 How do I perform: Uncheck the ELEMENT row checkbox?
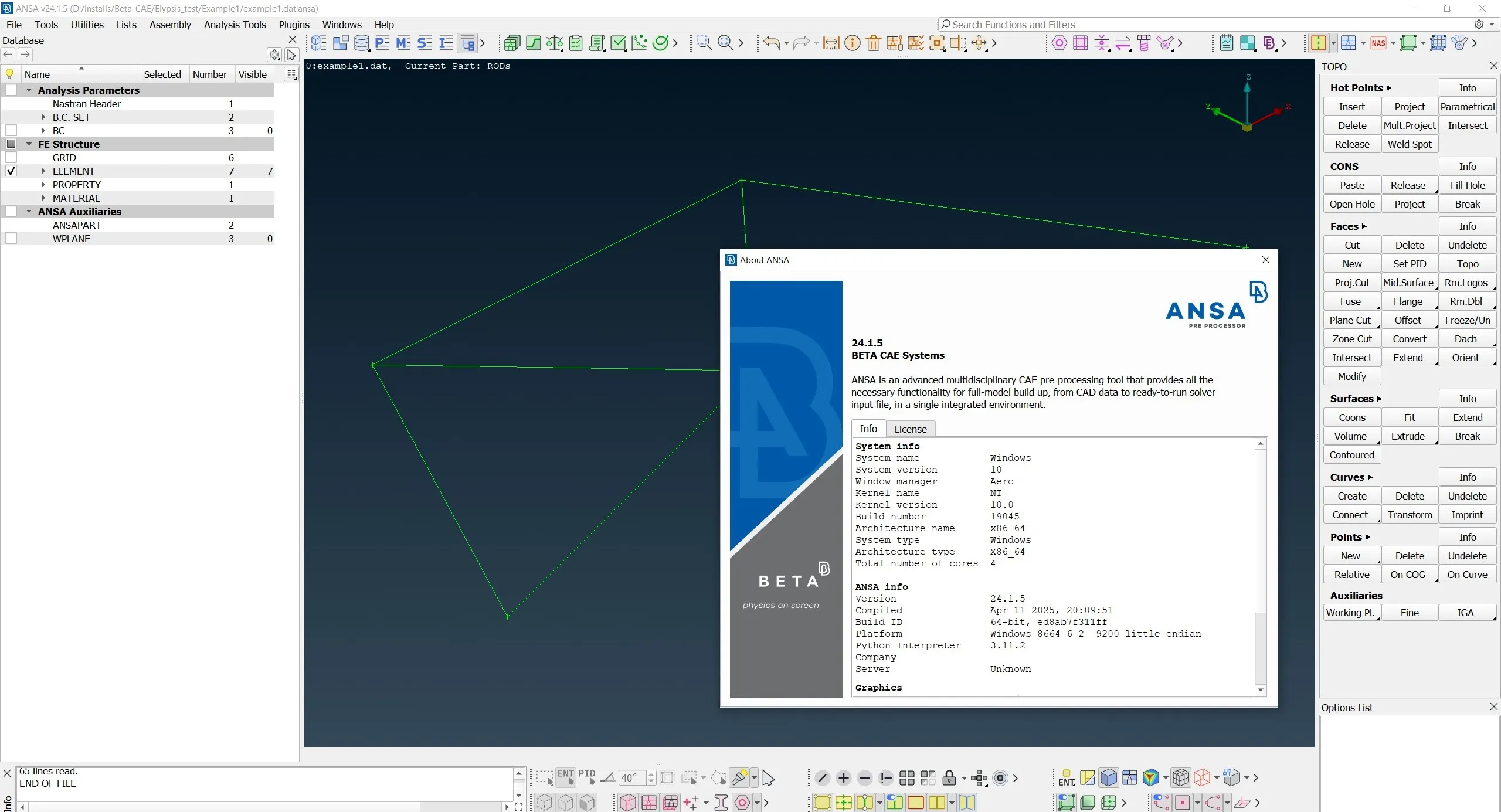[x=11, y=171]
